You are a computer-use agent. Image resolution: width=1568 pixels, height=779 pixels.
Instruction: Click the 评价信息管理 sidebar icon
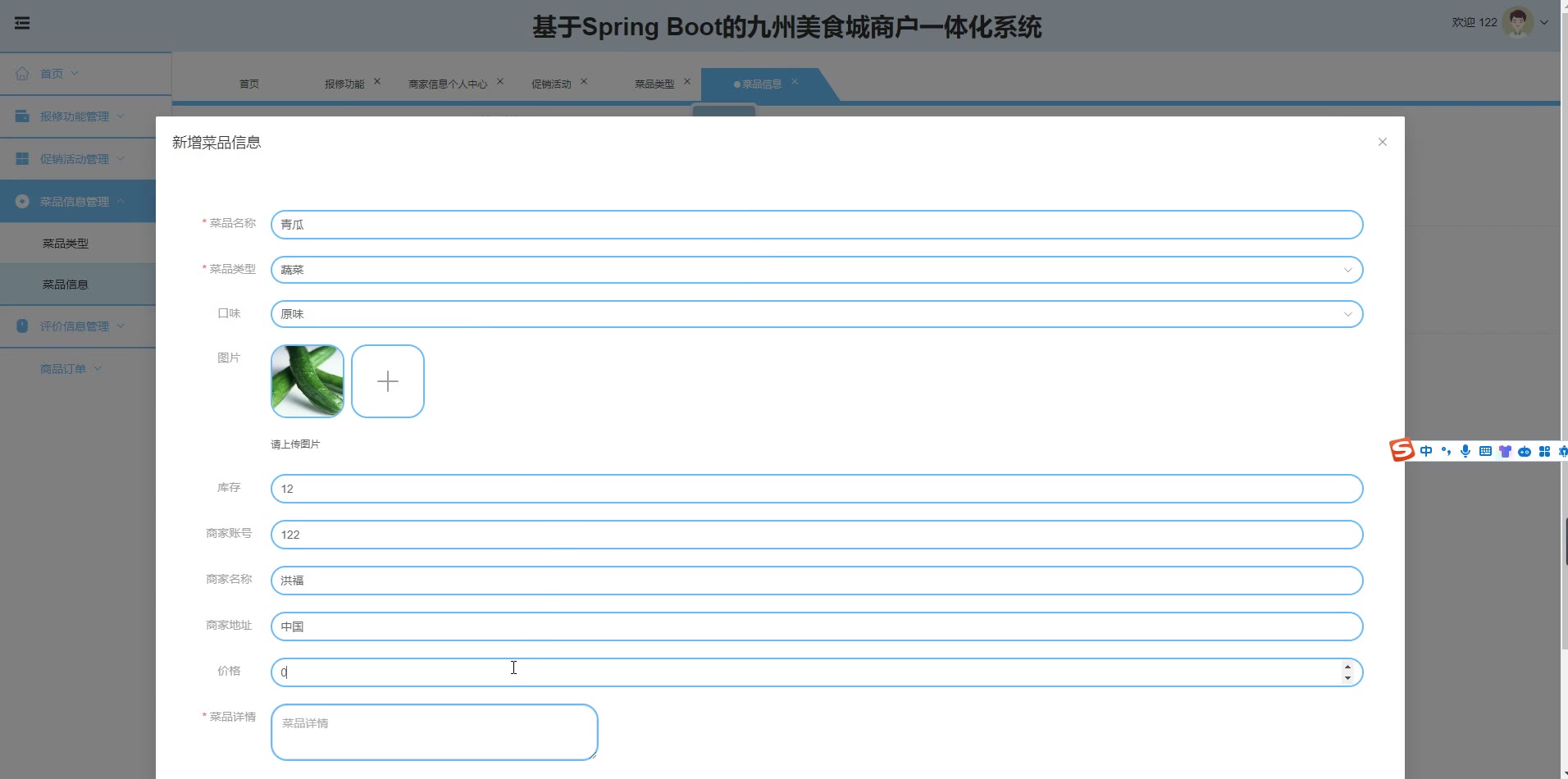pyautogui.click(x=22, y=326)
